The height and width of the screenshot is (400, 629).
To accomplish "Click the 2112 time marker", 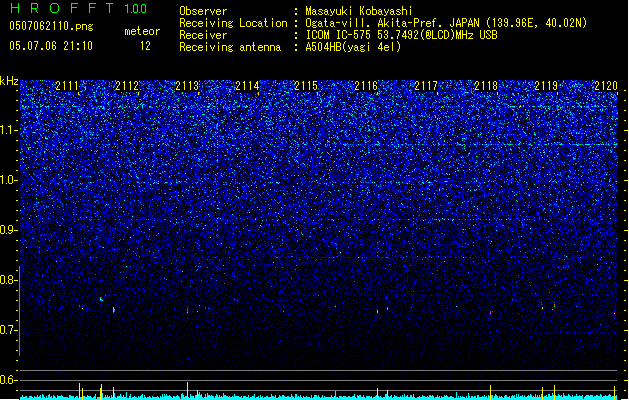I will point(127,86).
